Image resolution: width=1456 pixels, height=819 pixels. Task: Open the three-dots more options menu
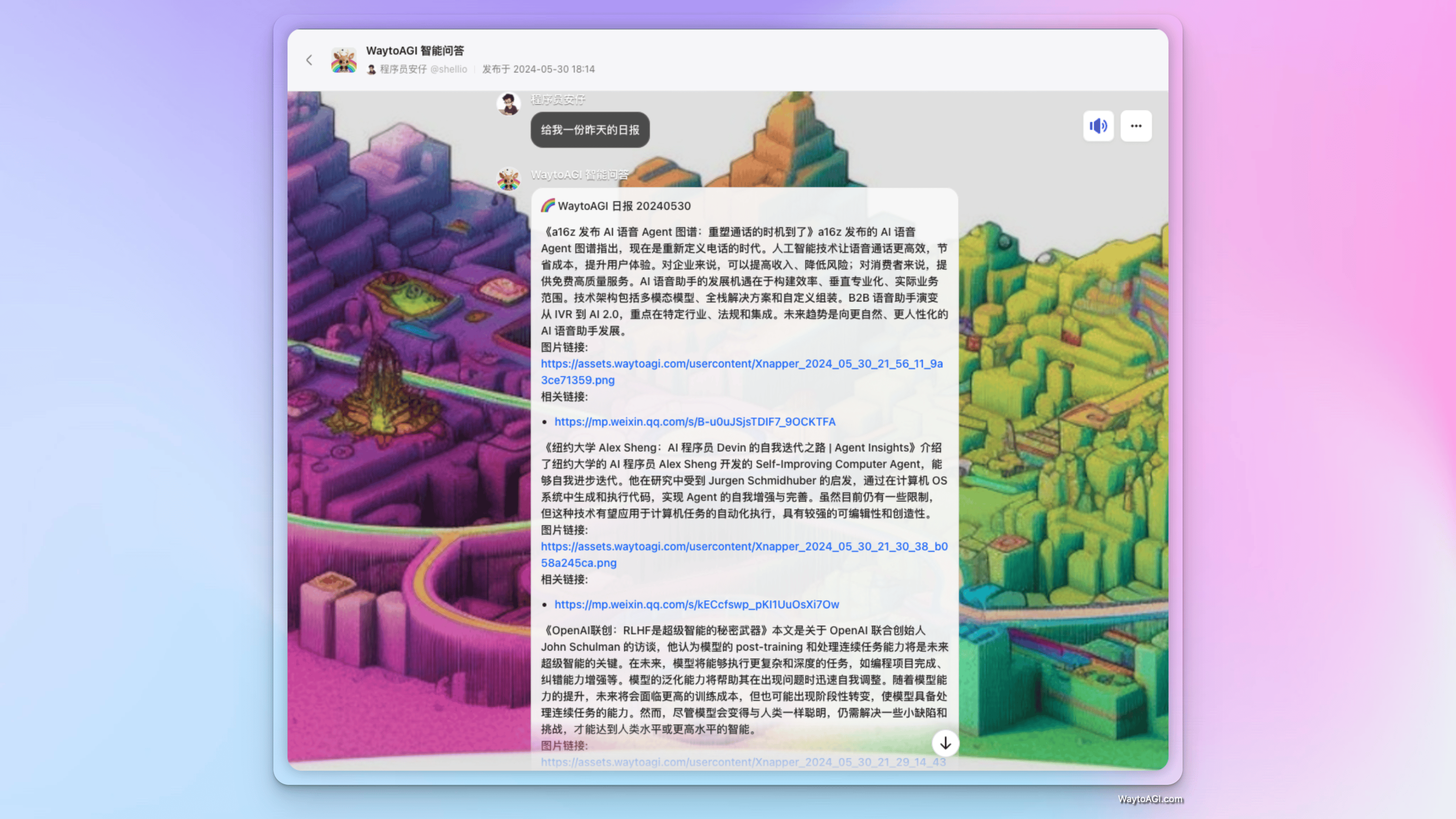pos(1136,126)
